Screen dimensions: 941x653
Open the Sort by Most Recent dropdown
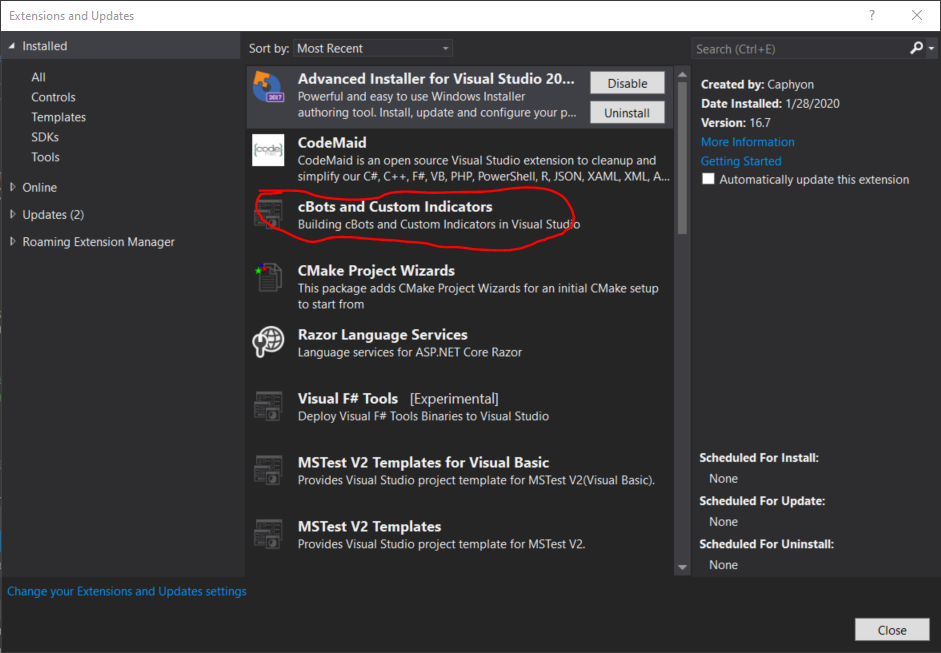coord(373,48)
